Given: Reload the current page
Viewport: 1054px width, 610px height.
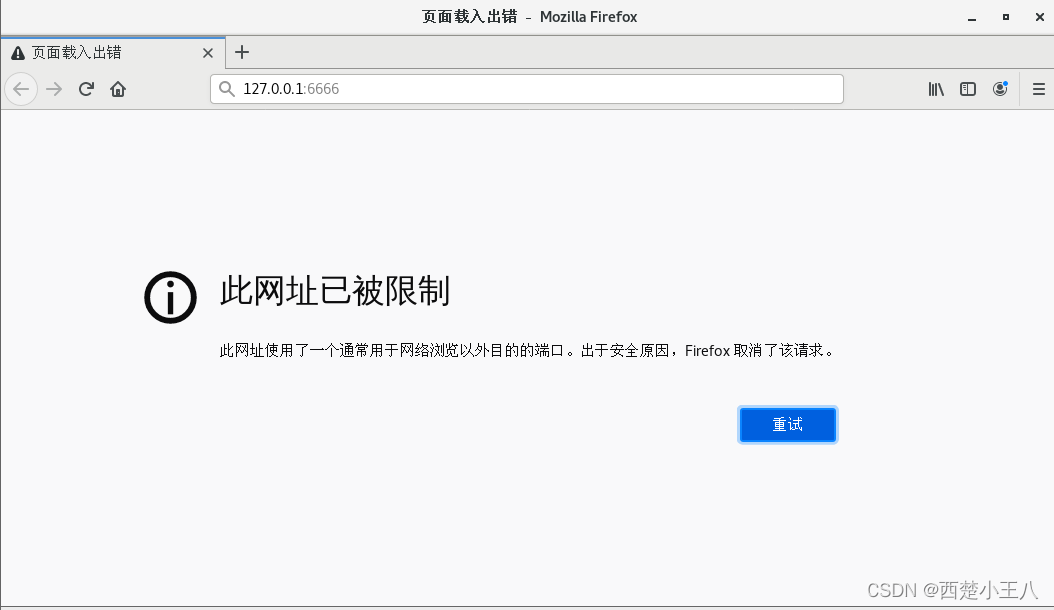Looking at the screenshot, I should pos(86,89).
